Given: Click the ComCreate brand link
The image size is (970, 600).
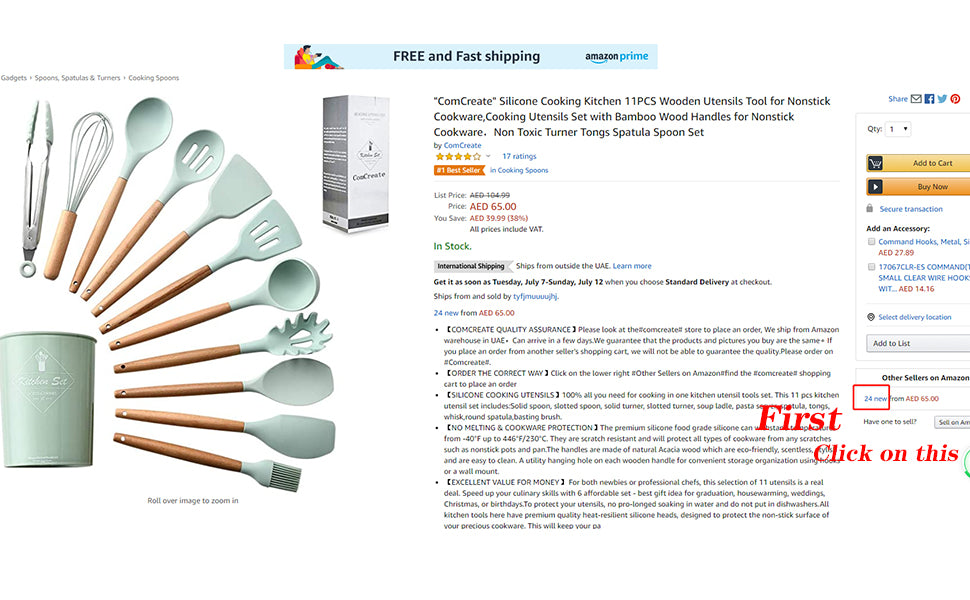Looking at the screenshot, I should coord(462,145).
